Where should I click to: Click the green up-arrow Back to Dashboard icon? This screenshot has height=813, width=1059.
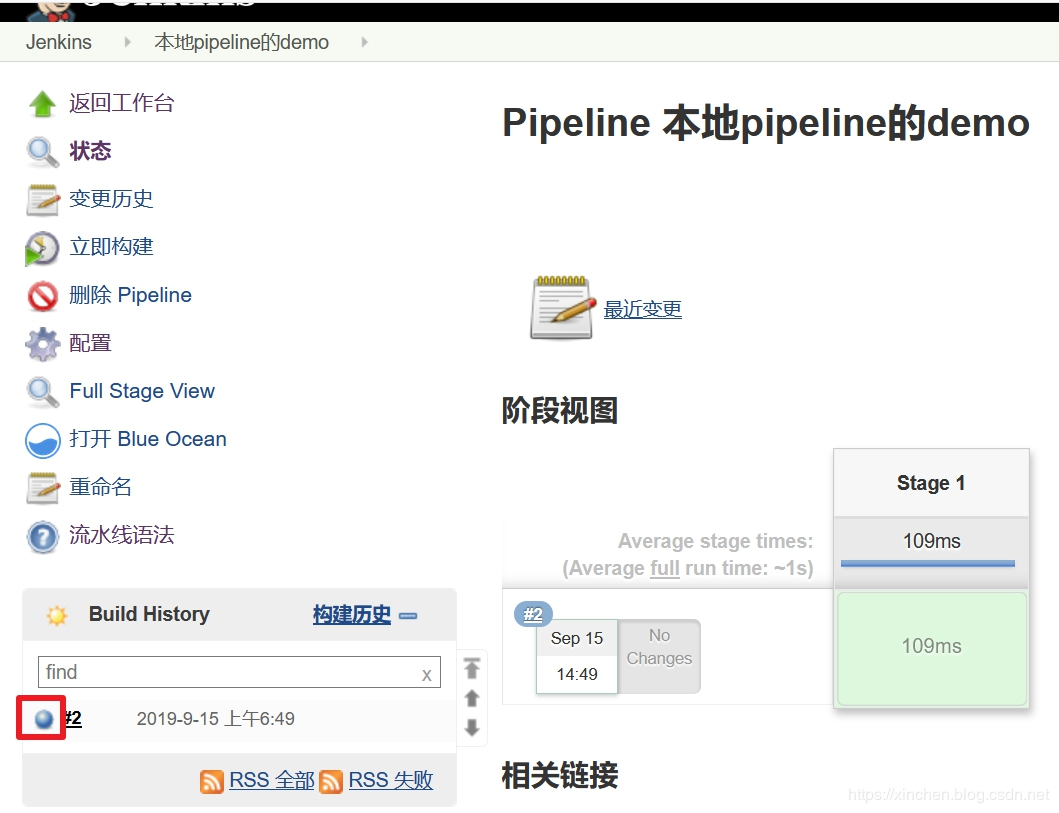click(43, 103)
